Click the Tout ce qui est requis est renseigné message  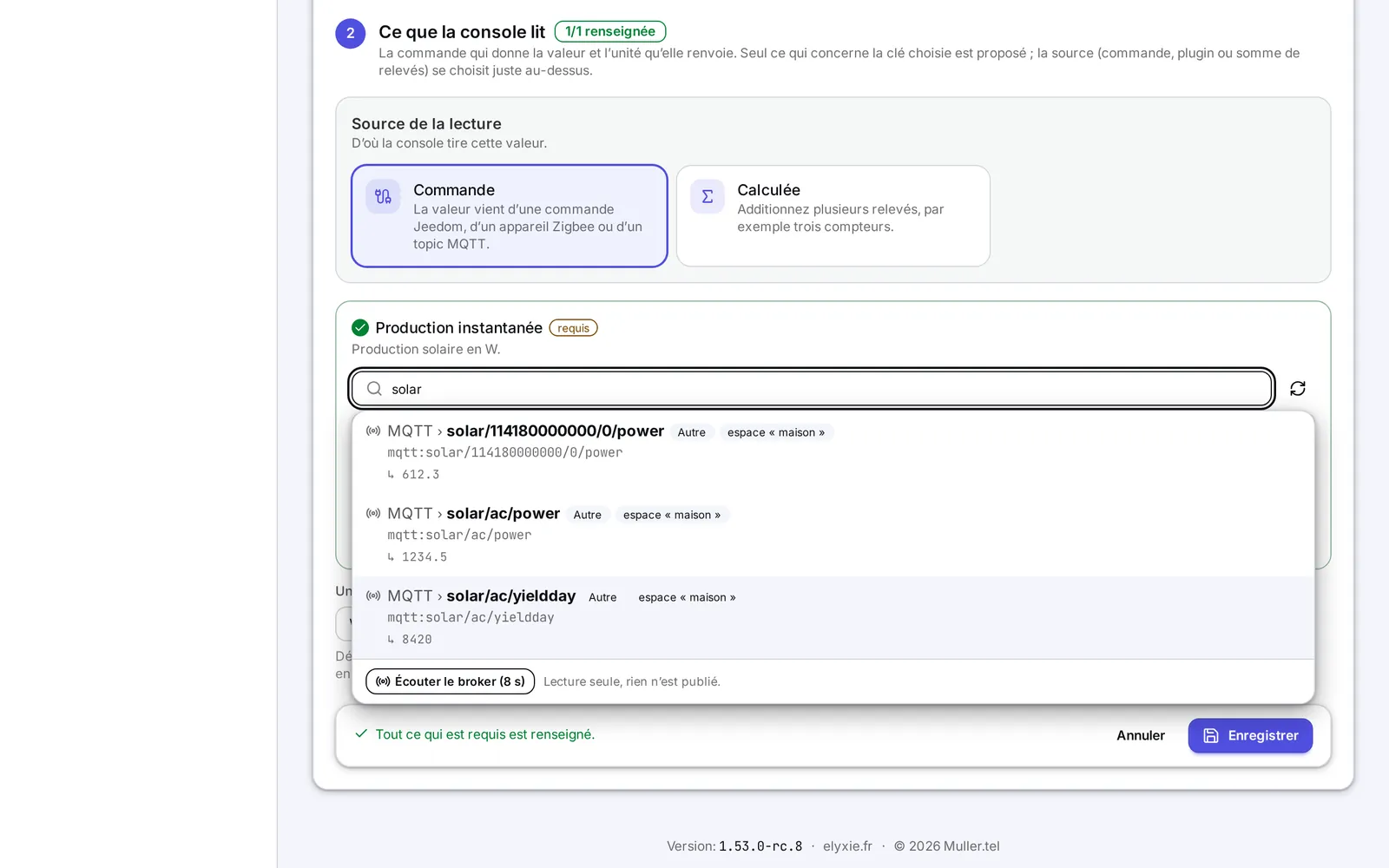tap(485, 734)
